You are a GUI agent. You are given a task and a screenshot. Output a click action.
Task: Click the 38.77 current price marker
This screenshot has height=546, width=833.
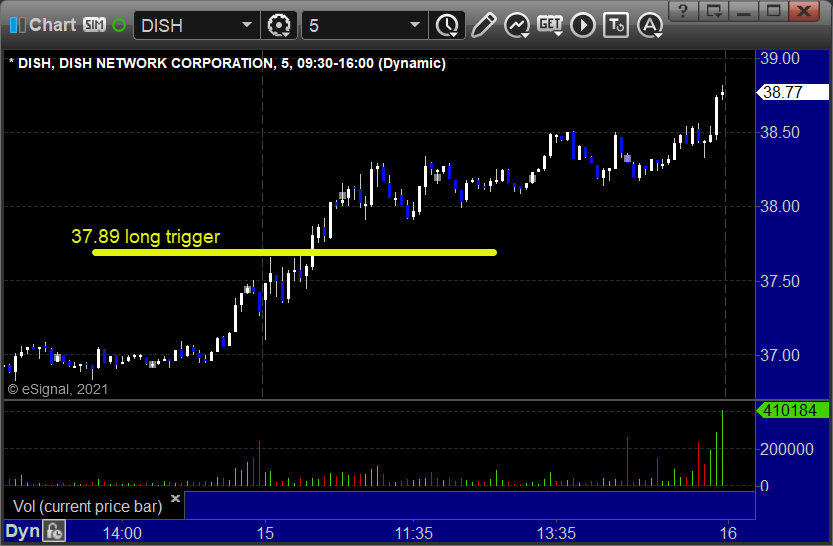pos(792,92)
